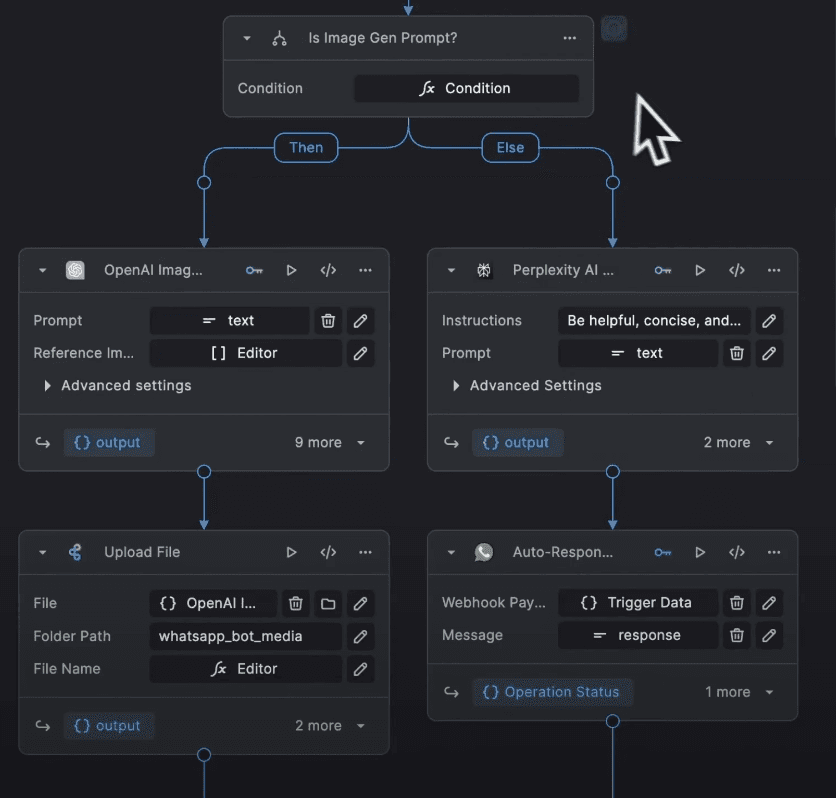Image resolution: width=836 pixels, height=798 pixels.
Task: Click the output tag of Perplexity AI node
Action: (x=517, y=442)
